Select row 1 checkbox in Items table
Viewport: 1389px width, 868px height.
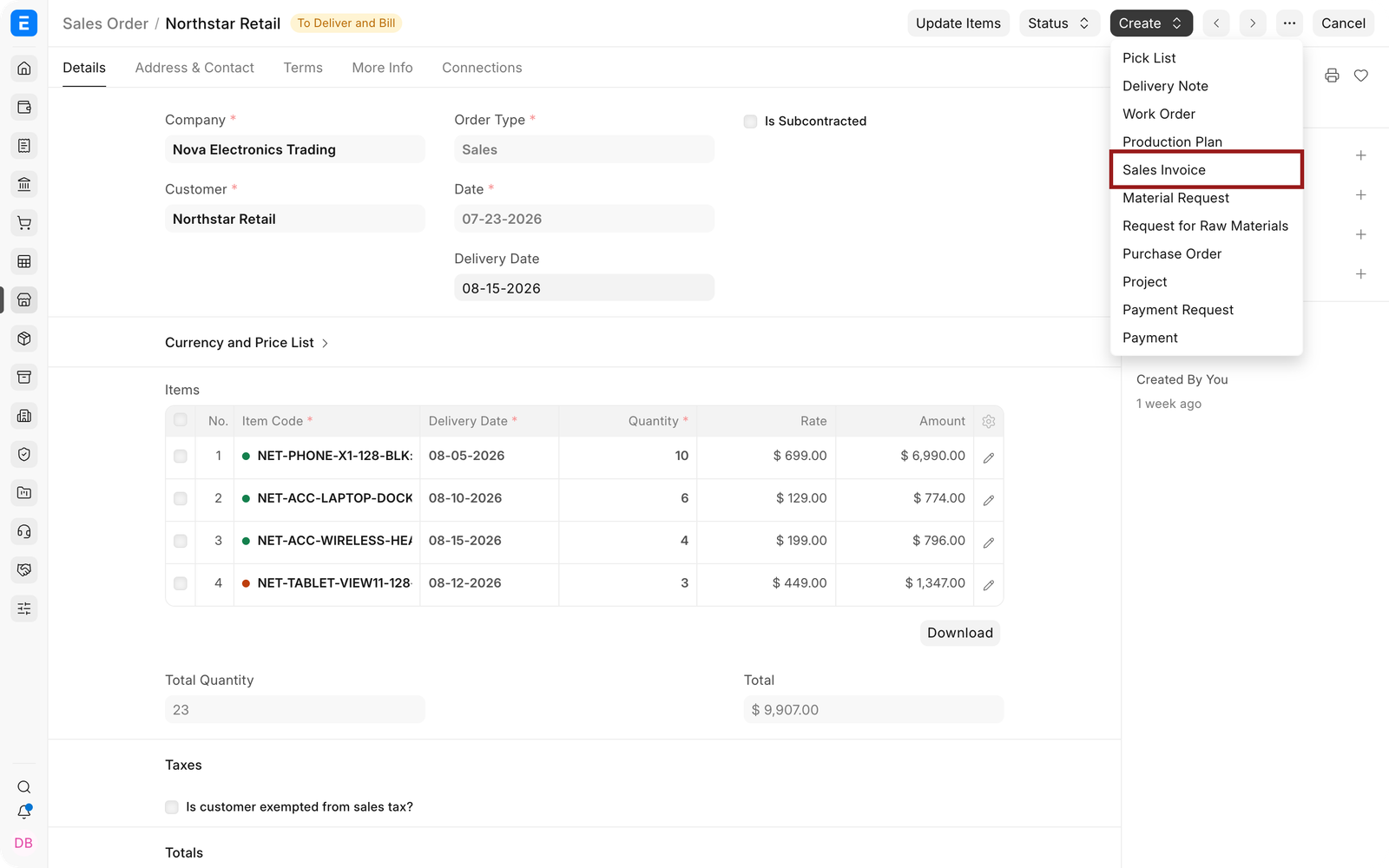point(181,456)
